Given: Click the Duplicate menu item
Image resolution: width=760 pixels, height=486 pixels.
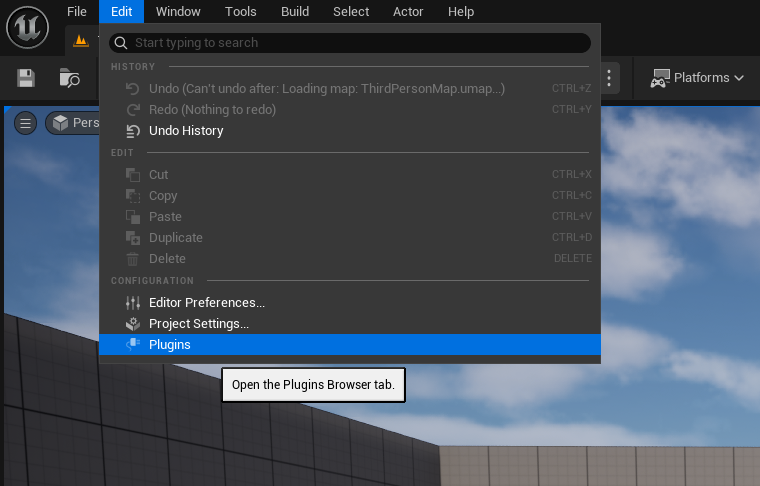Looking at the screenshot, I should (350, 237).
